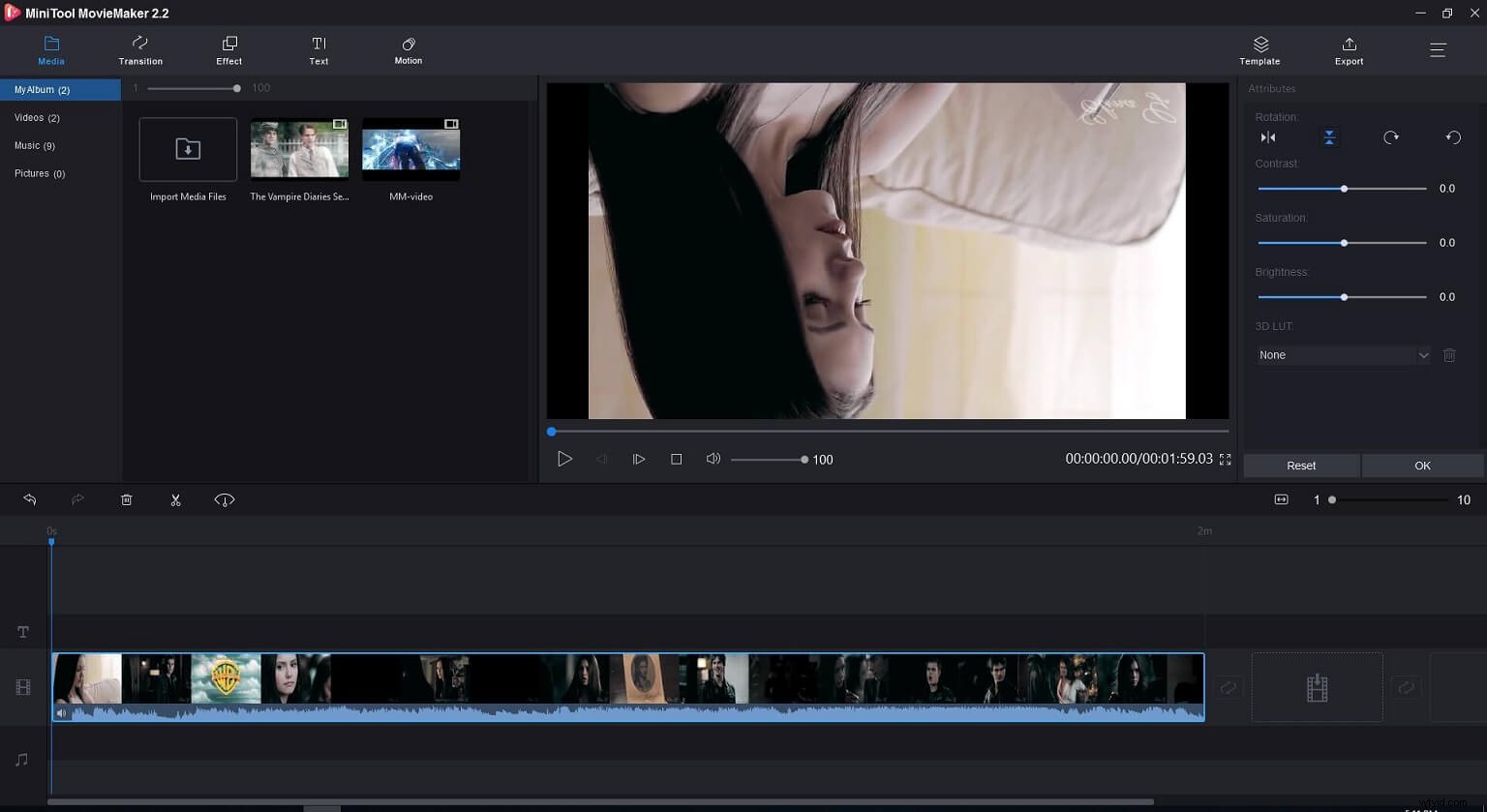
Task: Click the Split scissors icon
Action: pos(175,499)
